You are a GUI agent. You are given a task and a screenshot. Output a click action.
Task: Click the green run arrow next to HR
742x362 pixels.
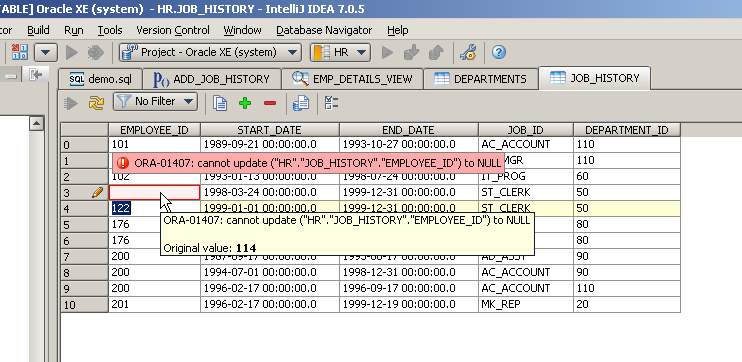(387, 52)
